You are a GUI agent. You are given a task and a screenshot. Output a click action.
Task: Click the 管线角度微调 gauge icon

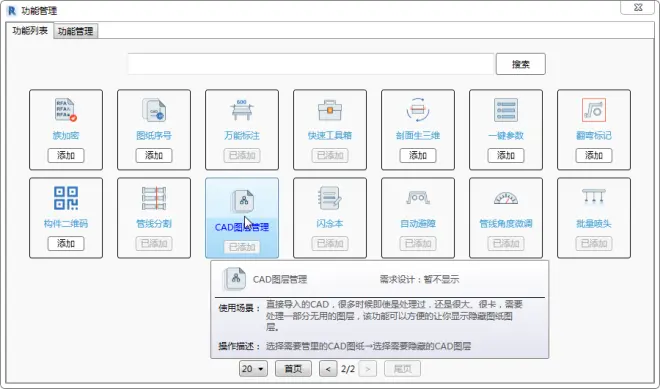(x=506, y=198)
